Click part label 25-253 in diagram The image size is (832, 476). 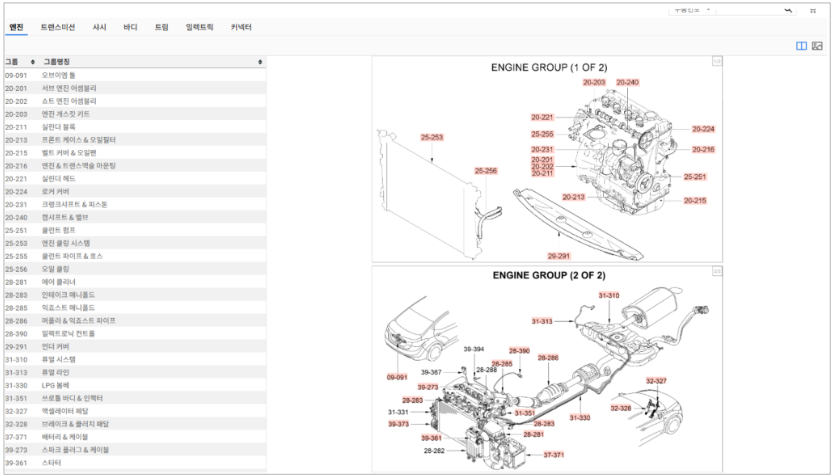click(x=432, y=137)
